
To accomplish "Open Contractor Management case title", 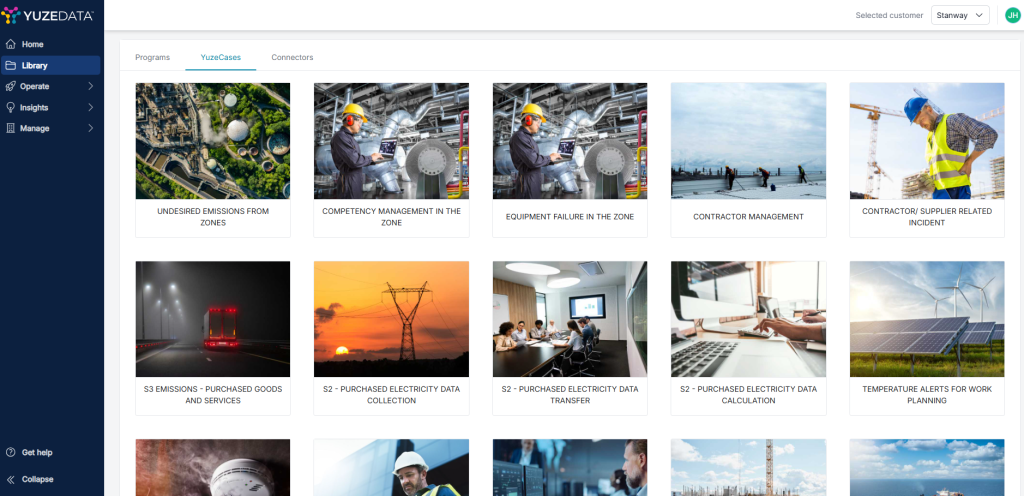I will coord(748,217).
